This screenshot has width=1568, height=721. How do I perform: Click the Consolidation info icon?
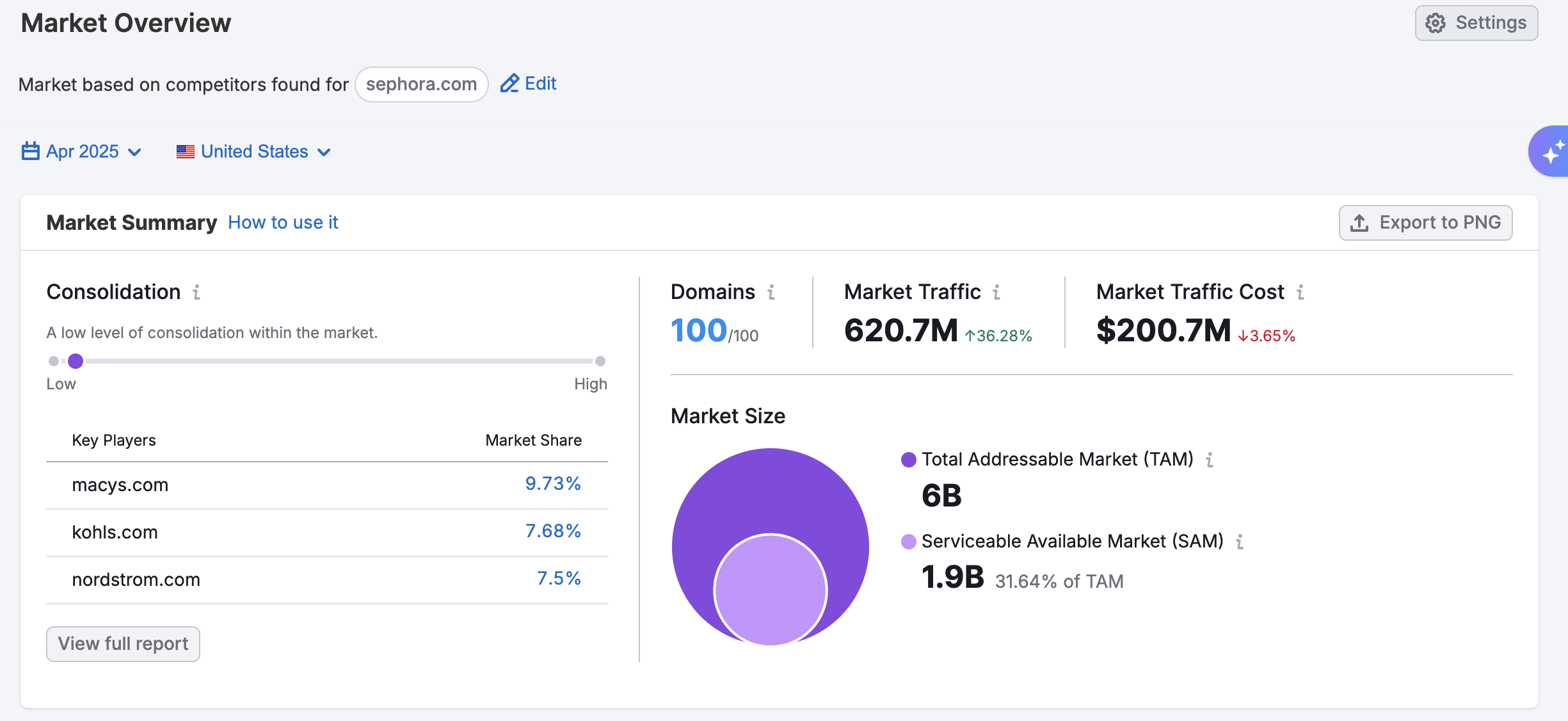pyautogui.click(x=196, y=292)
